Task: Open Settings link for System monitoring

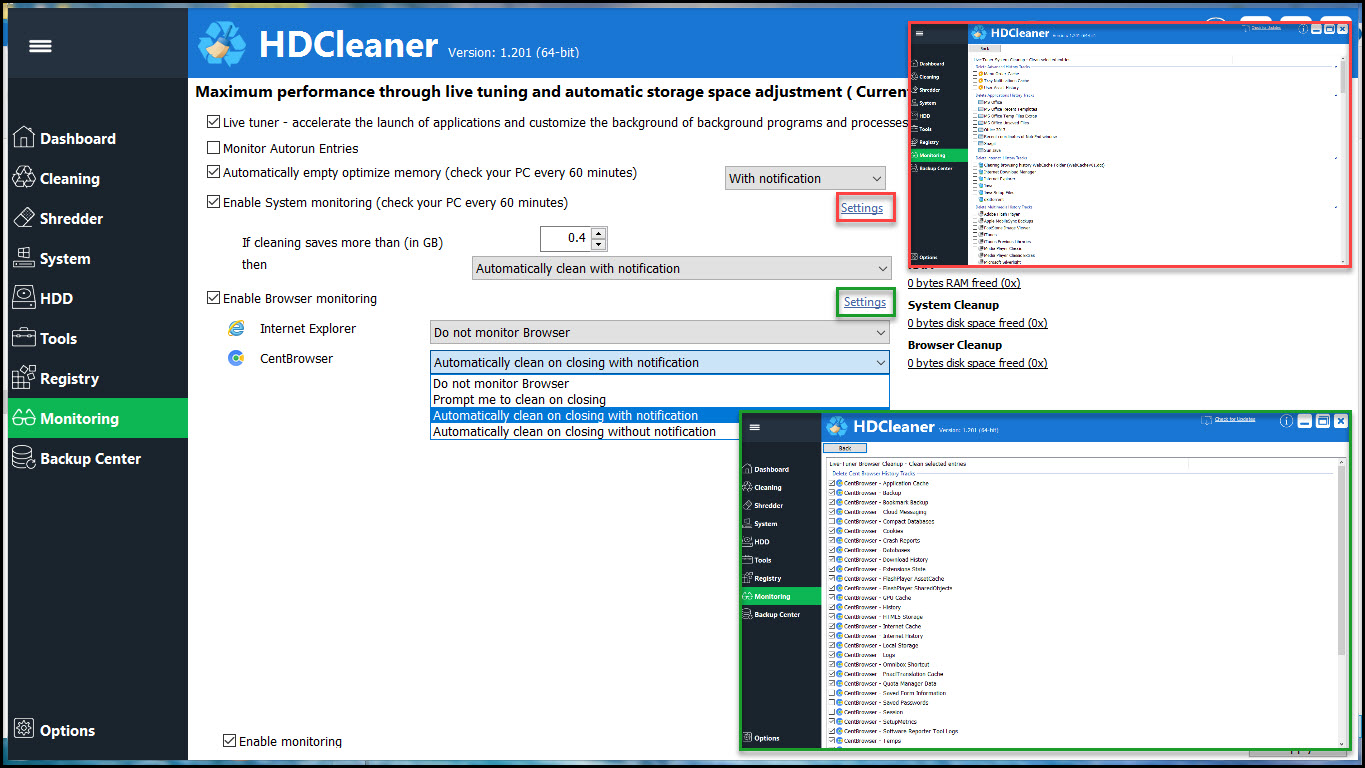Action: 862,208
